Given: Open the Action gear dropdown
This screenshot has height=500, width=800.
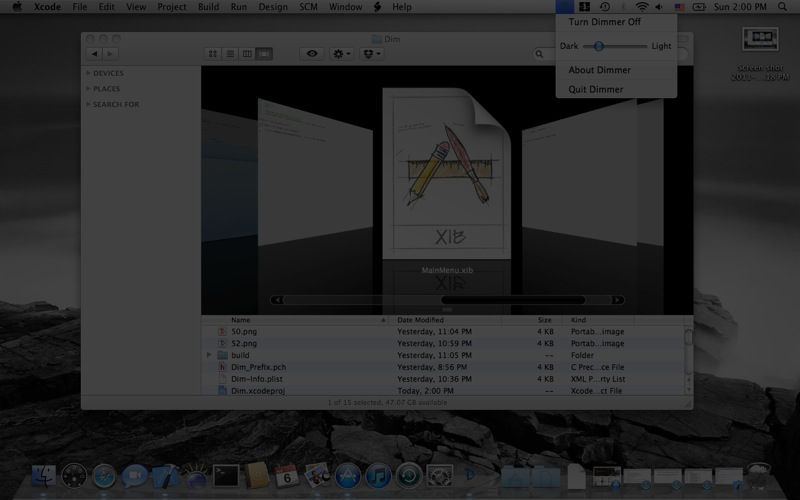Looking at the screenshot, I should coord(341,54).
